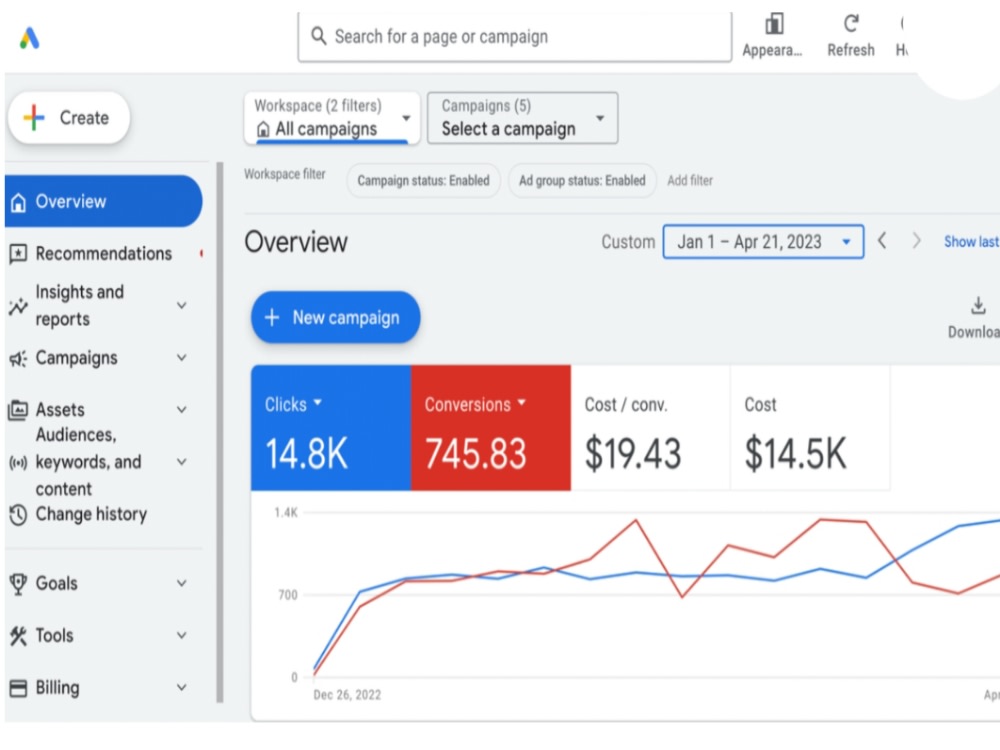The width and height of the screenshot is (1000, 750).
Task: Click the Dec 26, 2022 axis label
Action: click(x=347, y=695)
